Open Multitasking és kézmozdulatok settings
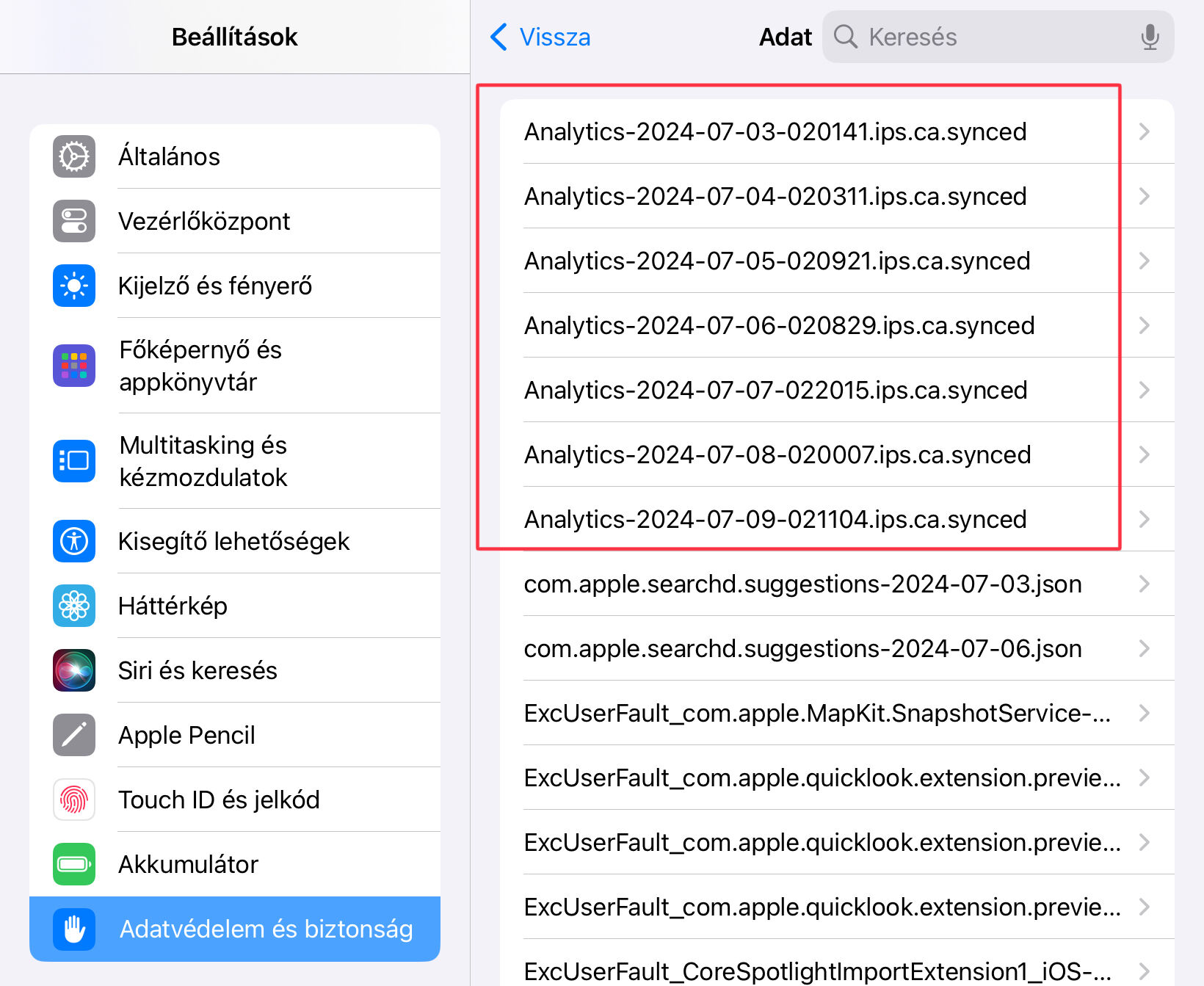 203,461
